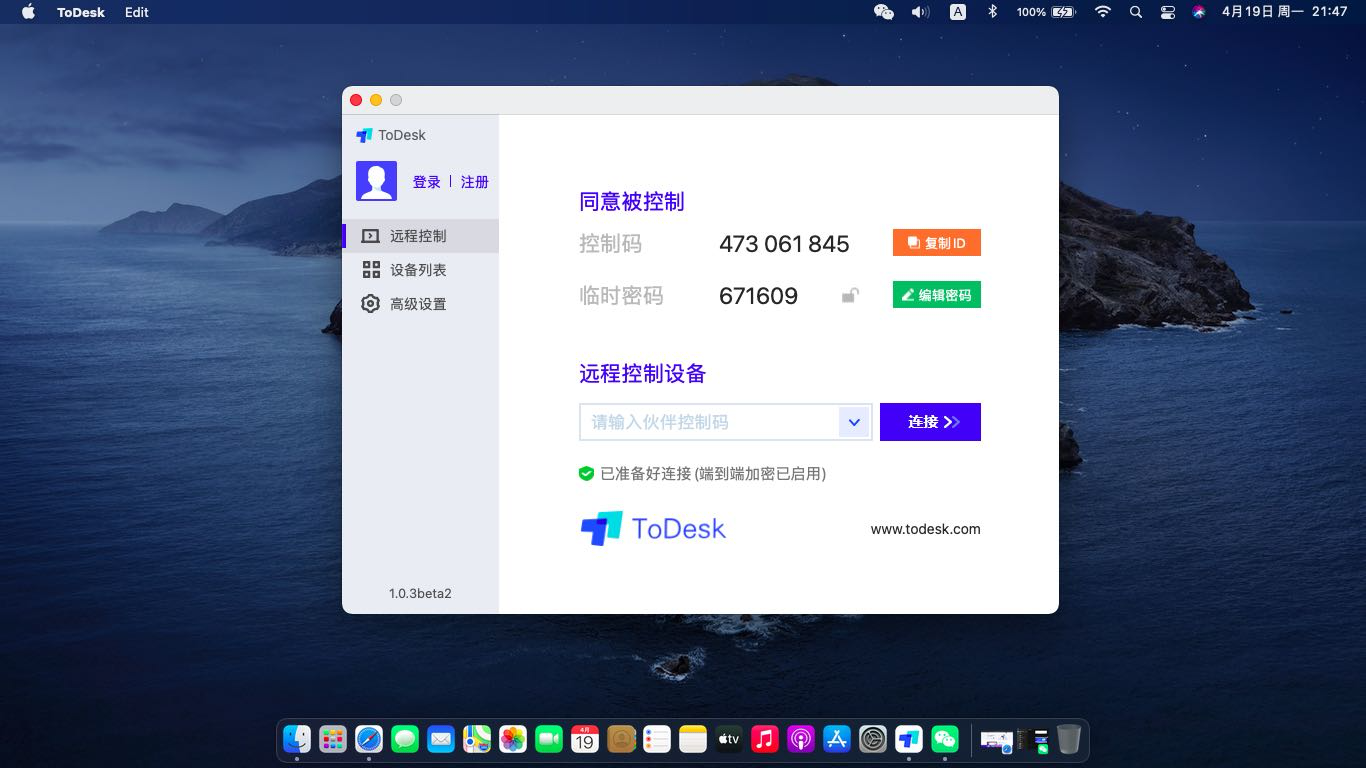Expand the partner control code dropdown arrow
1366x768 pixels.
[855, 422]
